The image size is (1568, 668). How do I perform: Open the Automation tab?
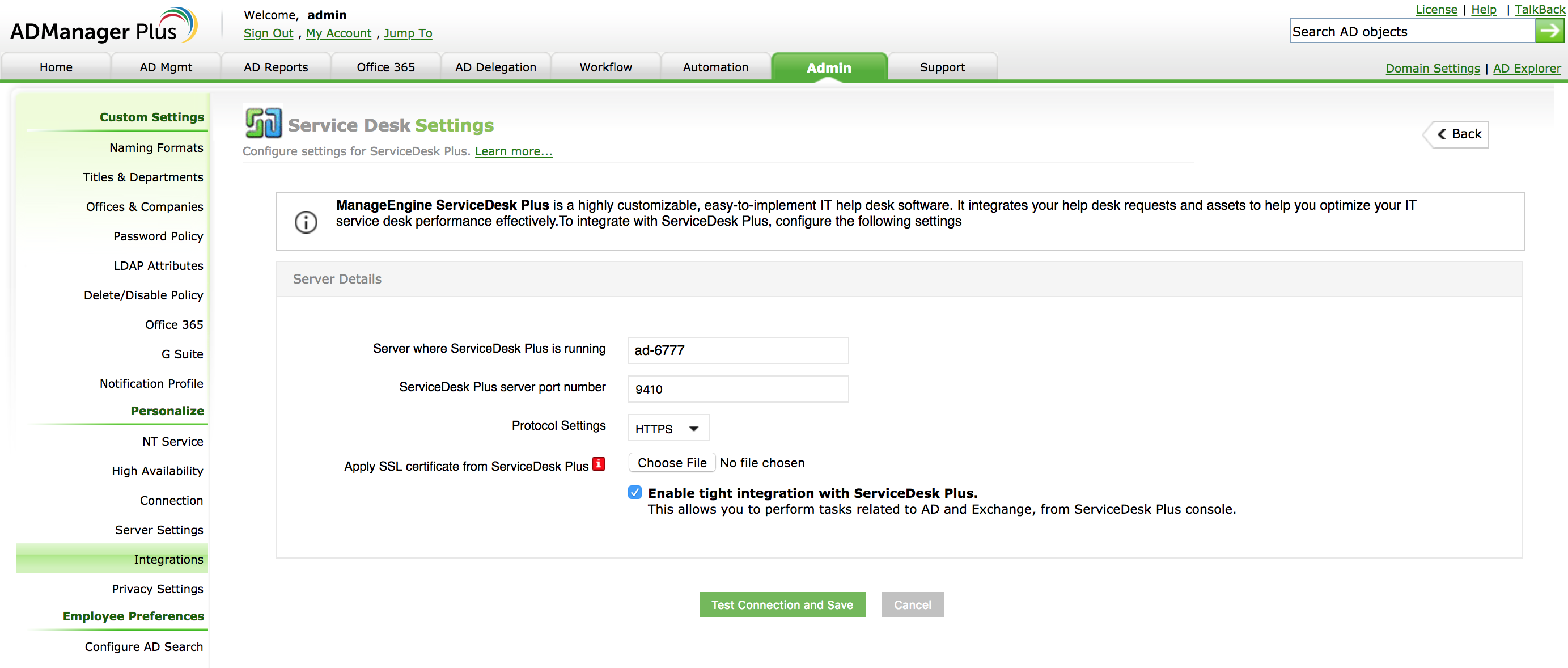tap(715, 67)
